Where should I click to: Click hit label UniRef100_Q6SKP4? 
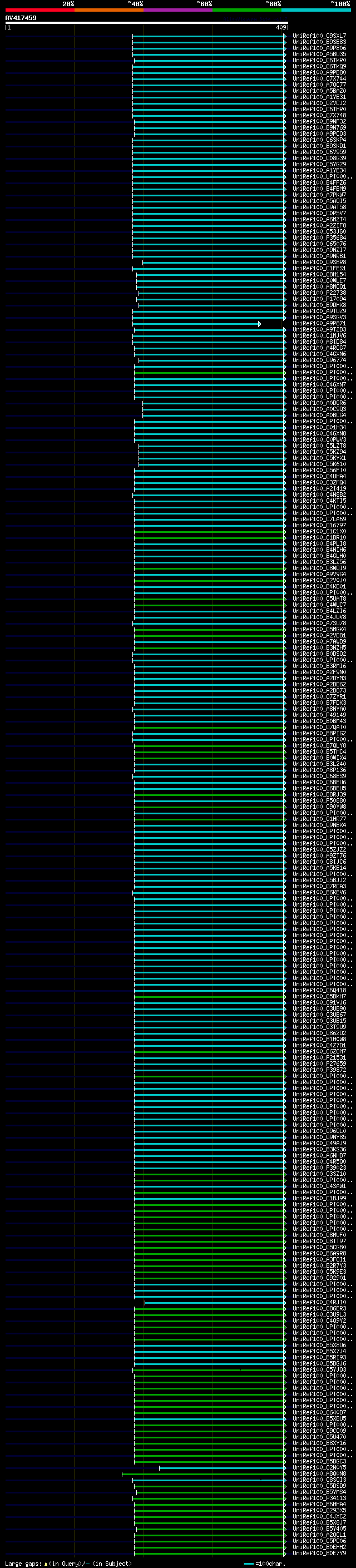tap(319, 140)
